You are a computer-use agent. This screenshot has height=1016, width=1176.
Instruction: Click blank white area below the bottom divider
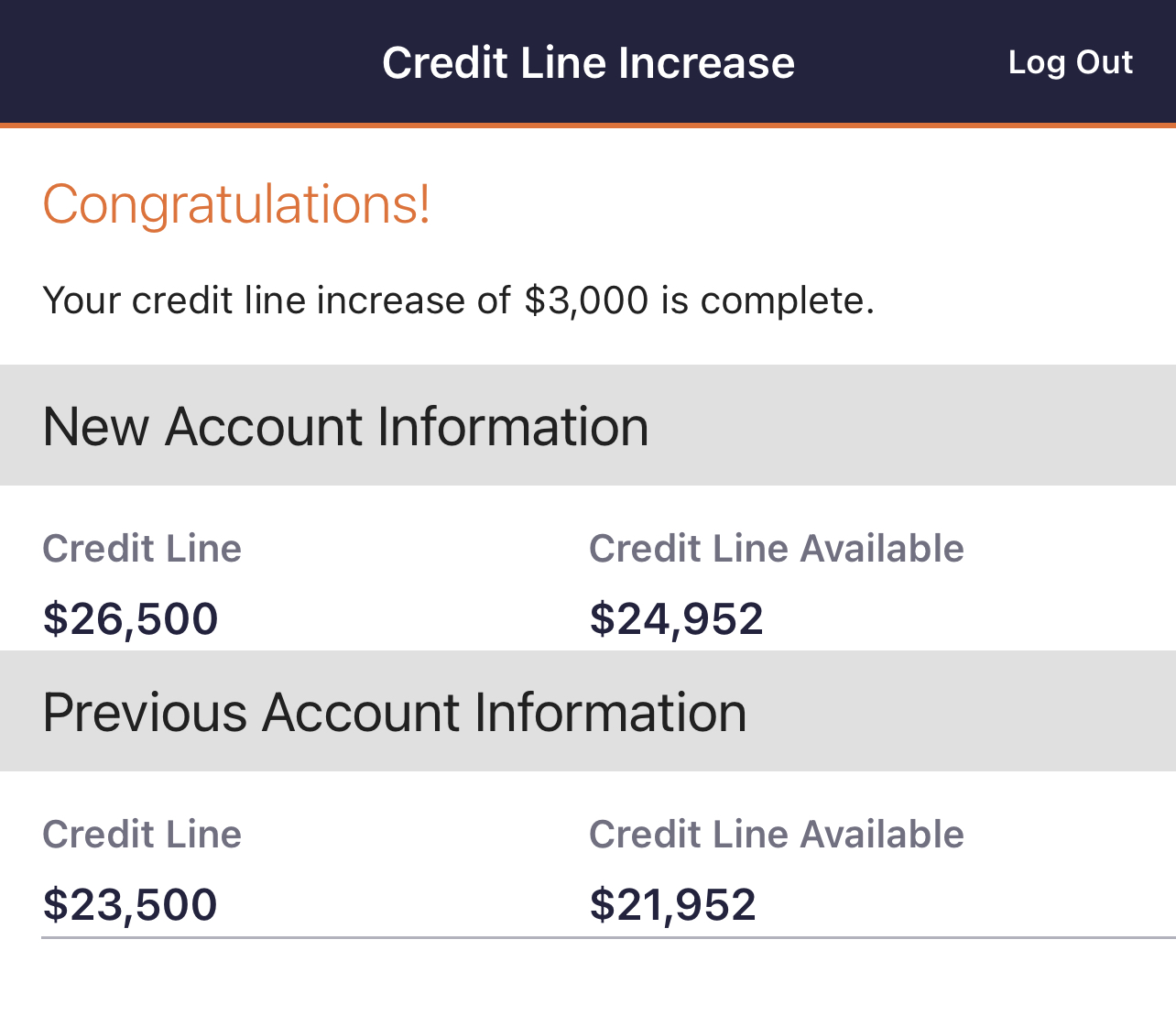[x=588, y=980]
